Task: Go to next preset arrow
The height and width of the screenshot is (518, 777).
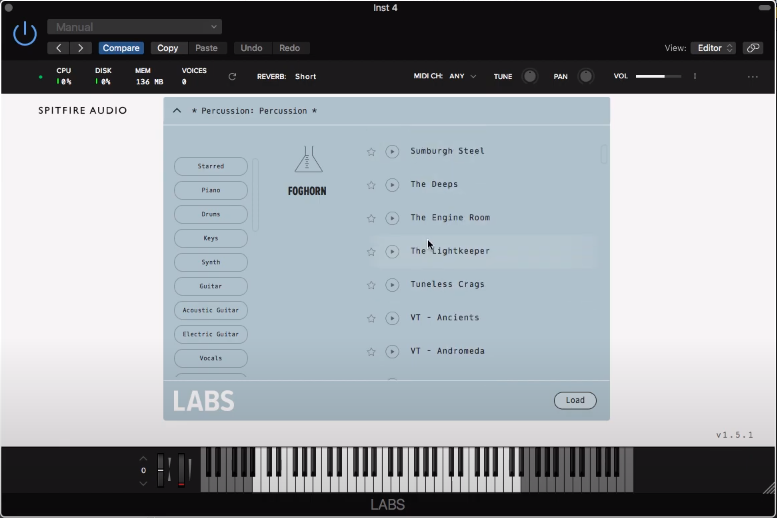Action: point(81,48)
